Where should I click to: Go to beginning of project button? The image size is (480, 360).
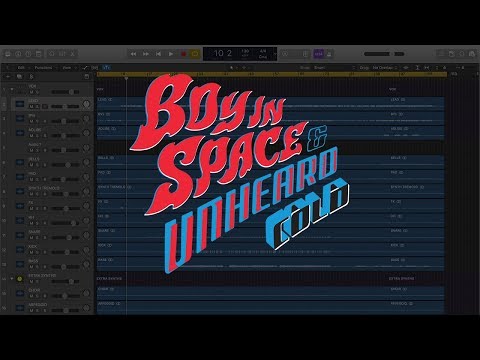point(158,54)
